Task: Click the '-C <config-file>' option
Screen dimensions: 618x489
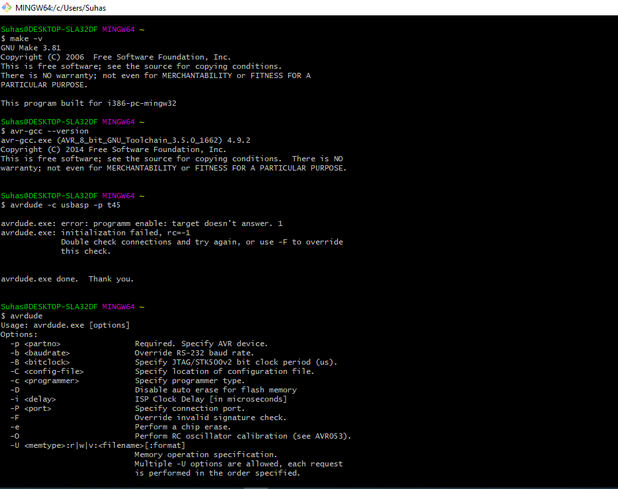Action: pyautogui.click(x=47, y=372)
